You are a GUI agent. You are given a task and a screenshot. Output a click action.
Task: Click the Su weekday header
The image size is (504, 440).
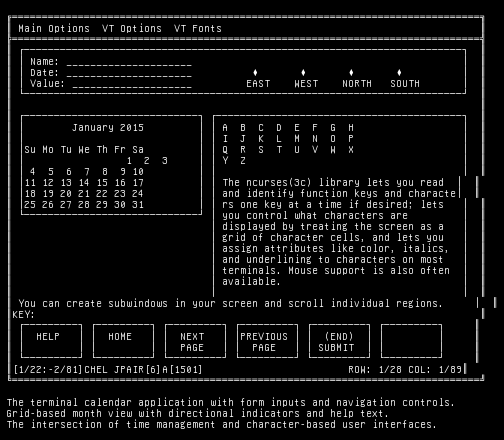coord(30,150)
